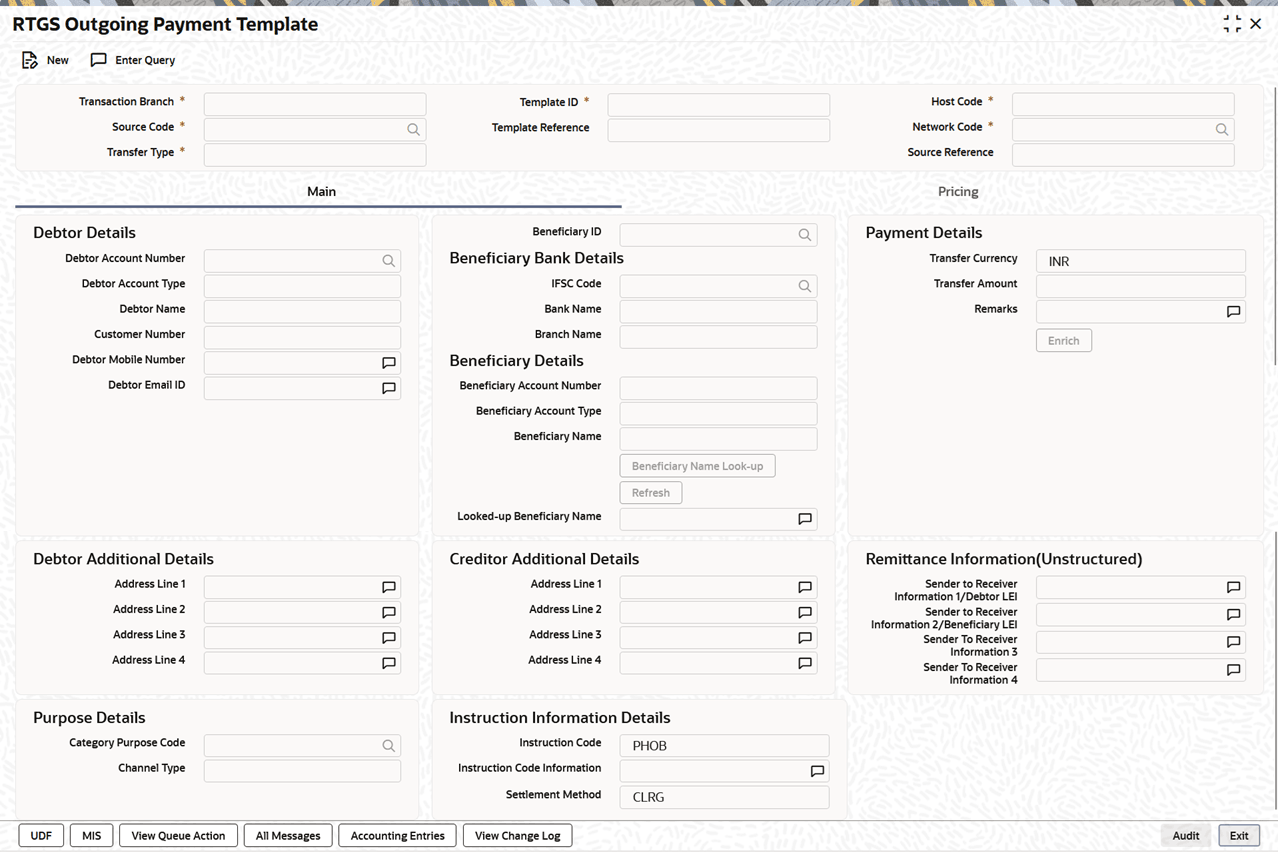The image size is (1278, 852).
Task: Focus the Template ID field
Action: click(x=719, y=104)
